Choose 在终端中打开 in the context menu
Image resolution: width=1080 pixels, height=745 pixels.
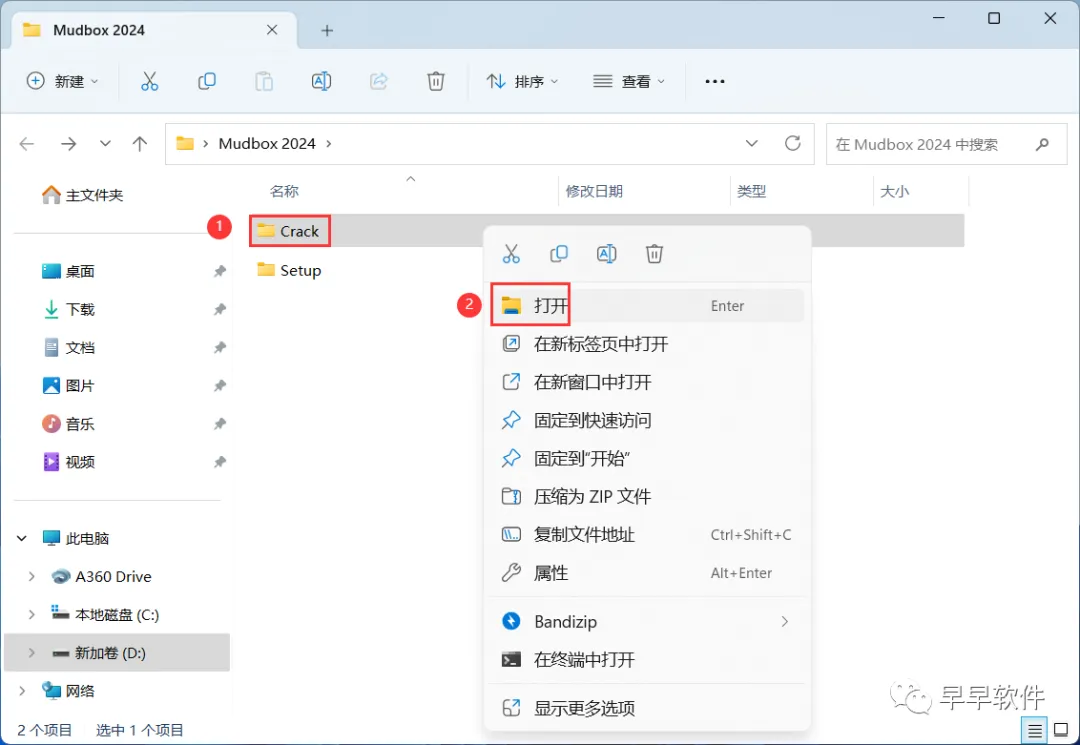tap(647, 660)
